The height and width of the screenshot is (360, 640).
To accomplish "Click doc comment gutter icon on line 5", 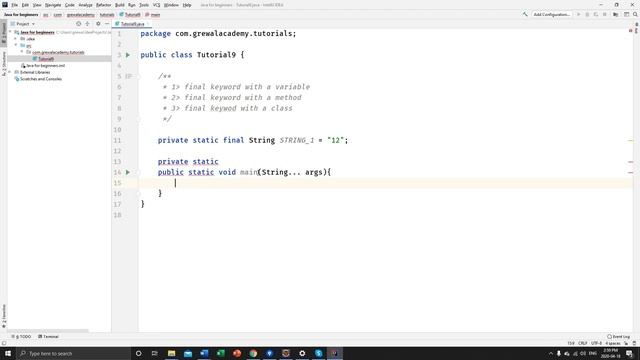I will click(x=128, y=76).
